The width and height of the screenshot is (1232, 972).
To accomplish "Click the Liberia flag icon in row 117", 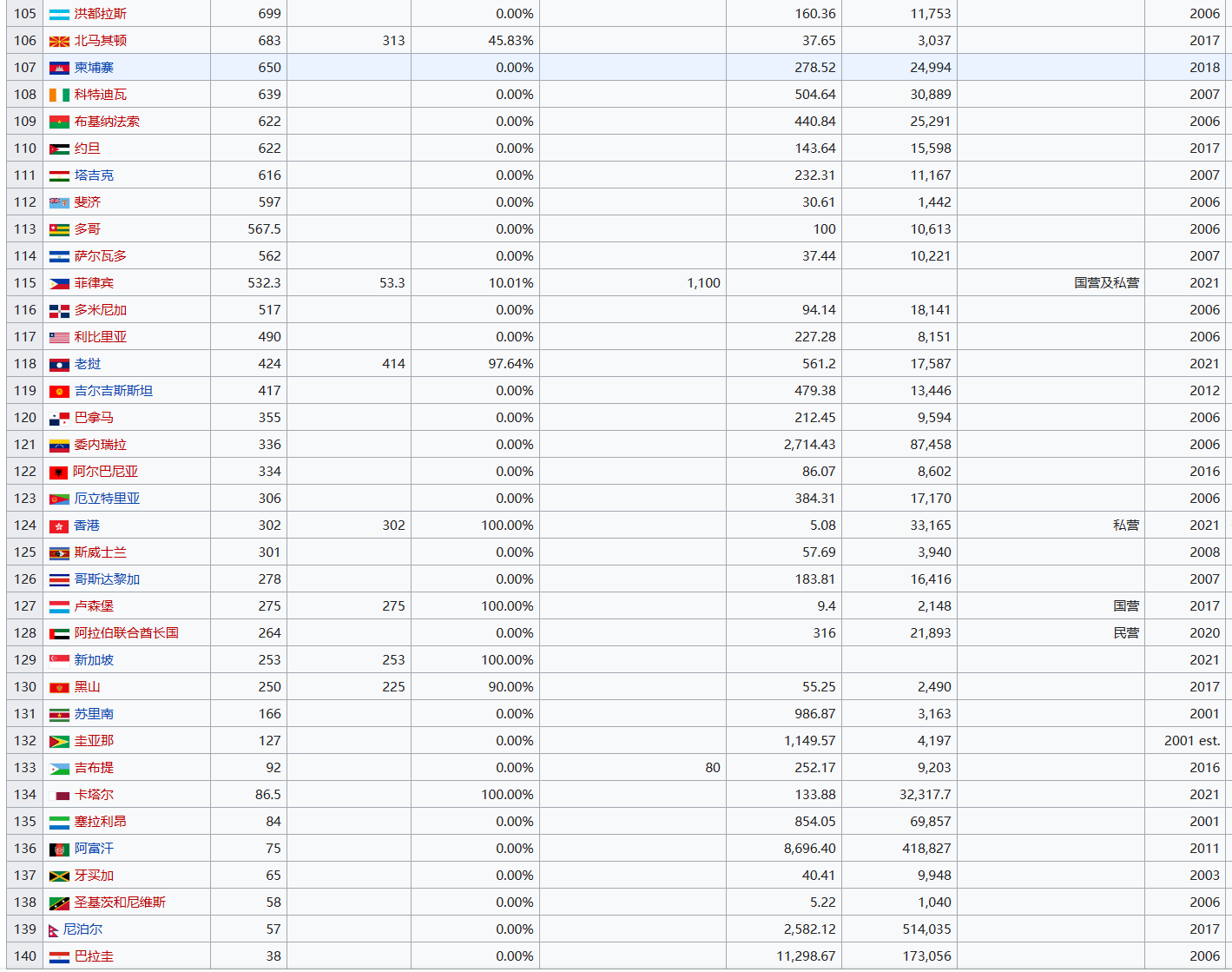I will pos(59,337).
